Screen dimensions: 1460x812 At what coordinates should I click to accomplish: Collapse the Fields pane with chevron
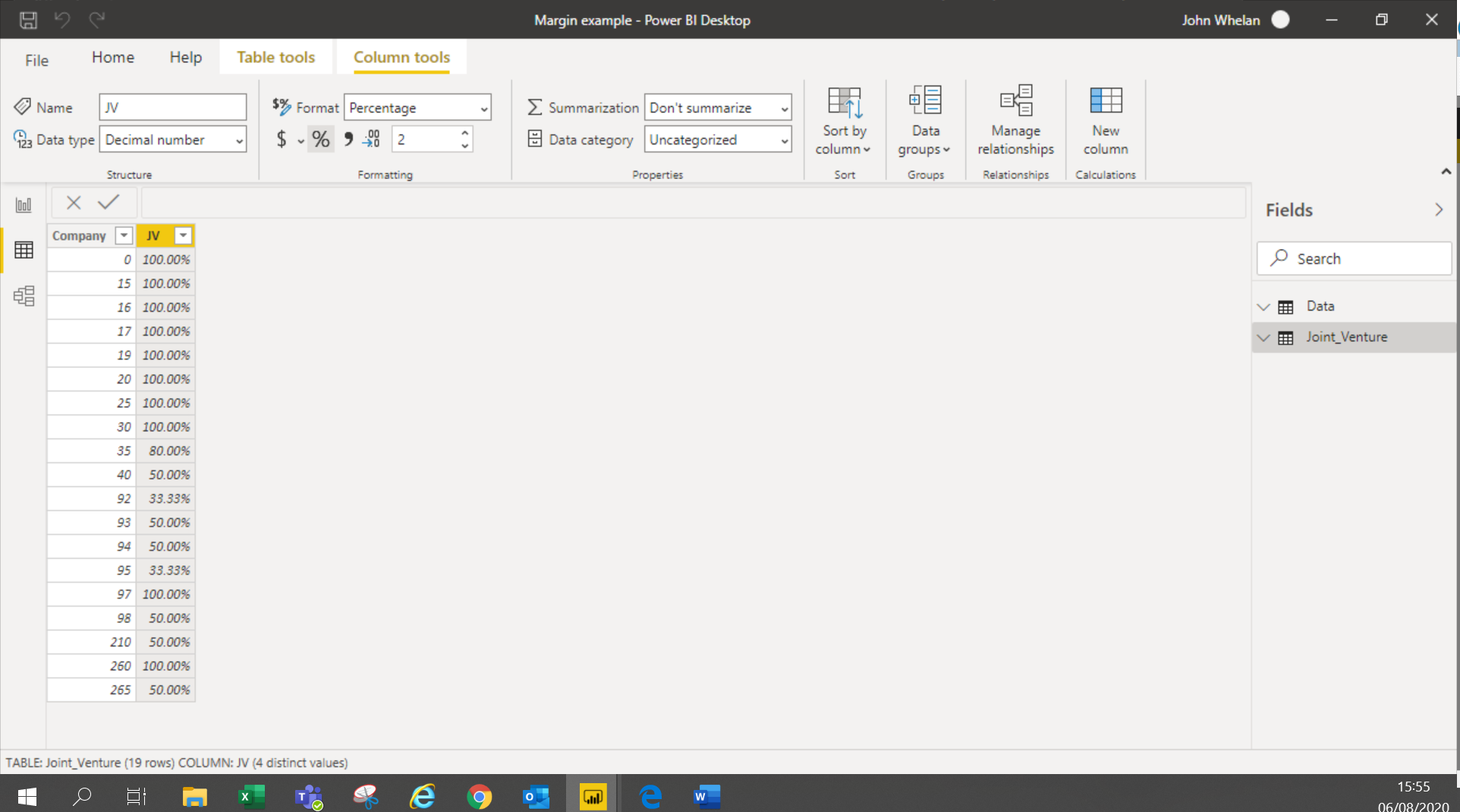[x=1439, y=210]
